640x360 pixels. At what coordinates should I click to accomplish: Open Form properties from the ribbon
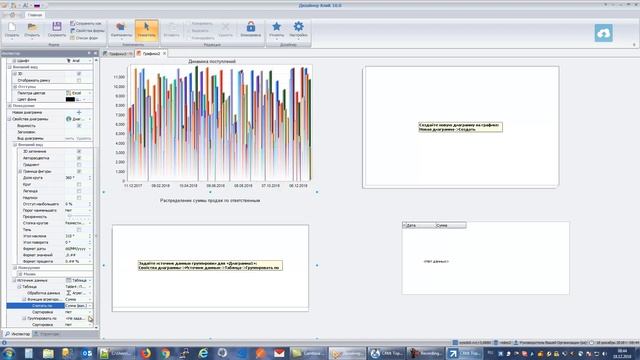(x=87, y=31)
